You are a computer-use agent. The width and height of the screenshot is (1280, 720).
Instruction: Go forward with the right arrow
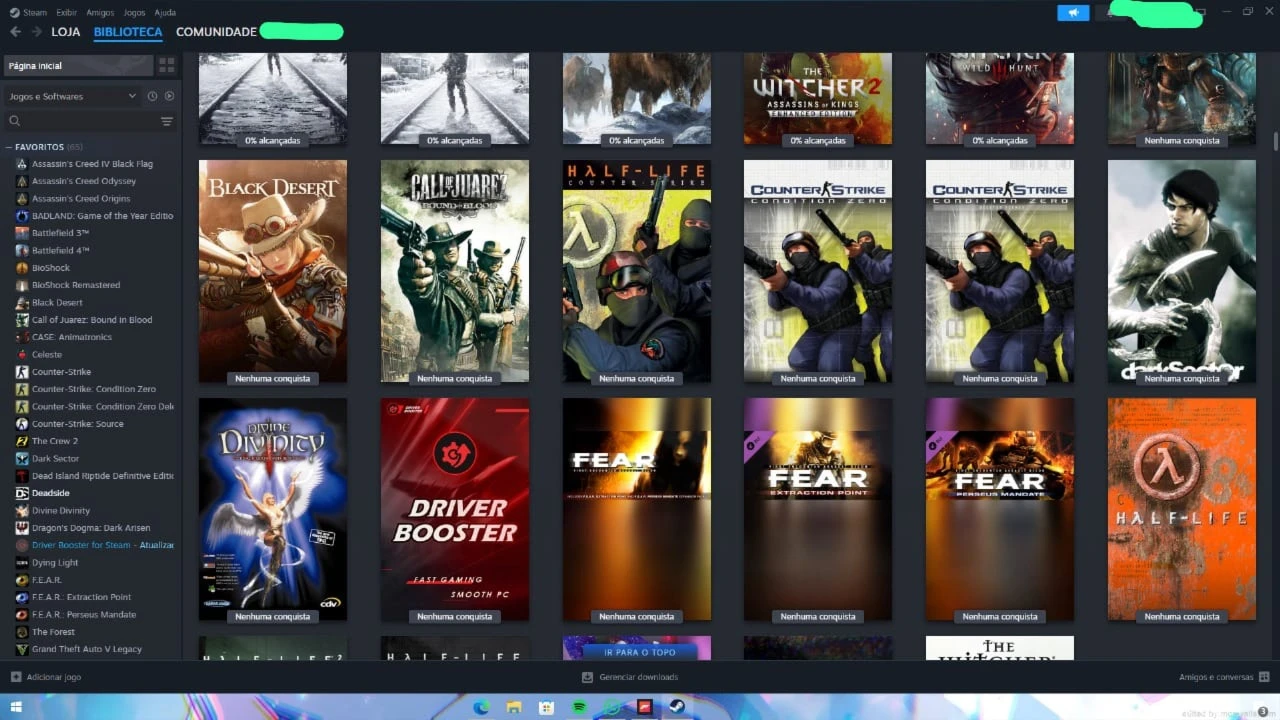click(x=37, y=32)
